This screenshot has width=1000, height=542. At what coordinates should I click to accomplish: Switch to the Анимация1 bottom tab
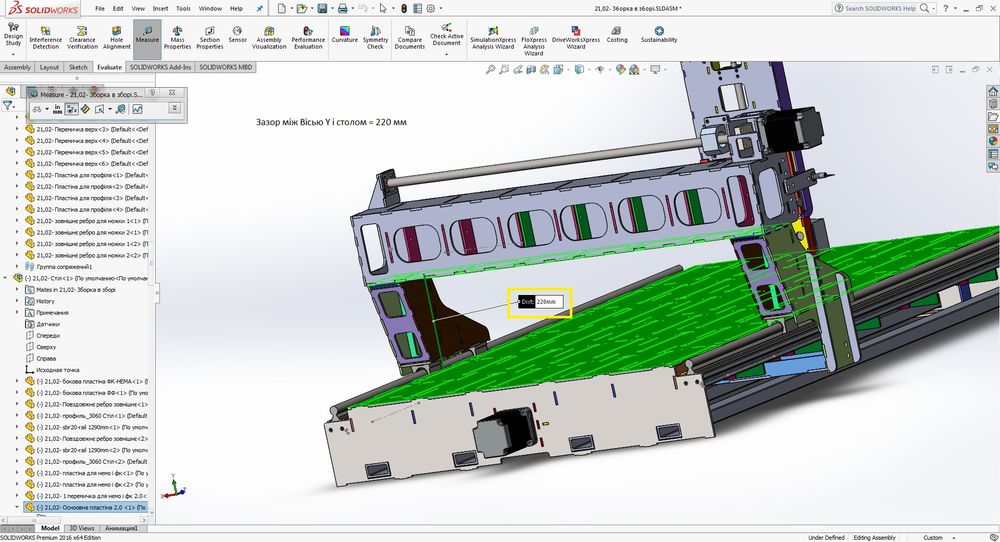[121, 528]
